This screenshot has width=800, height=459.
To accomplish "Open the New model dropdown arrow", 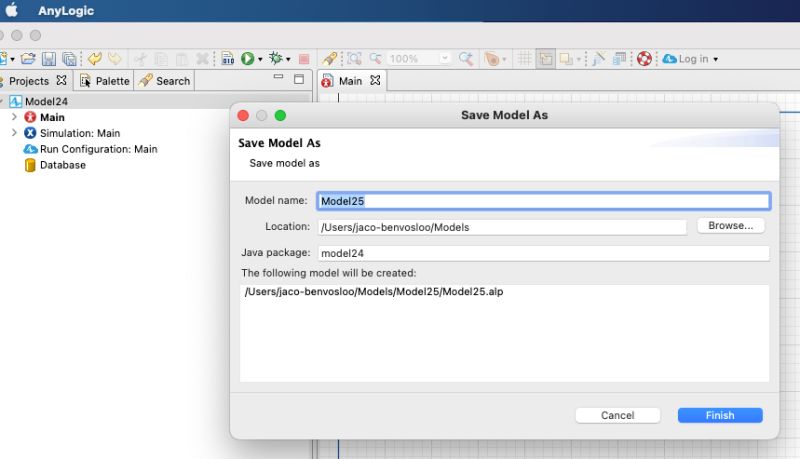I will [x=13, y=59].
